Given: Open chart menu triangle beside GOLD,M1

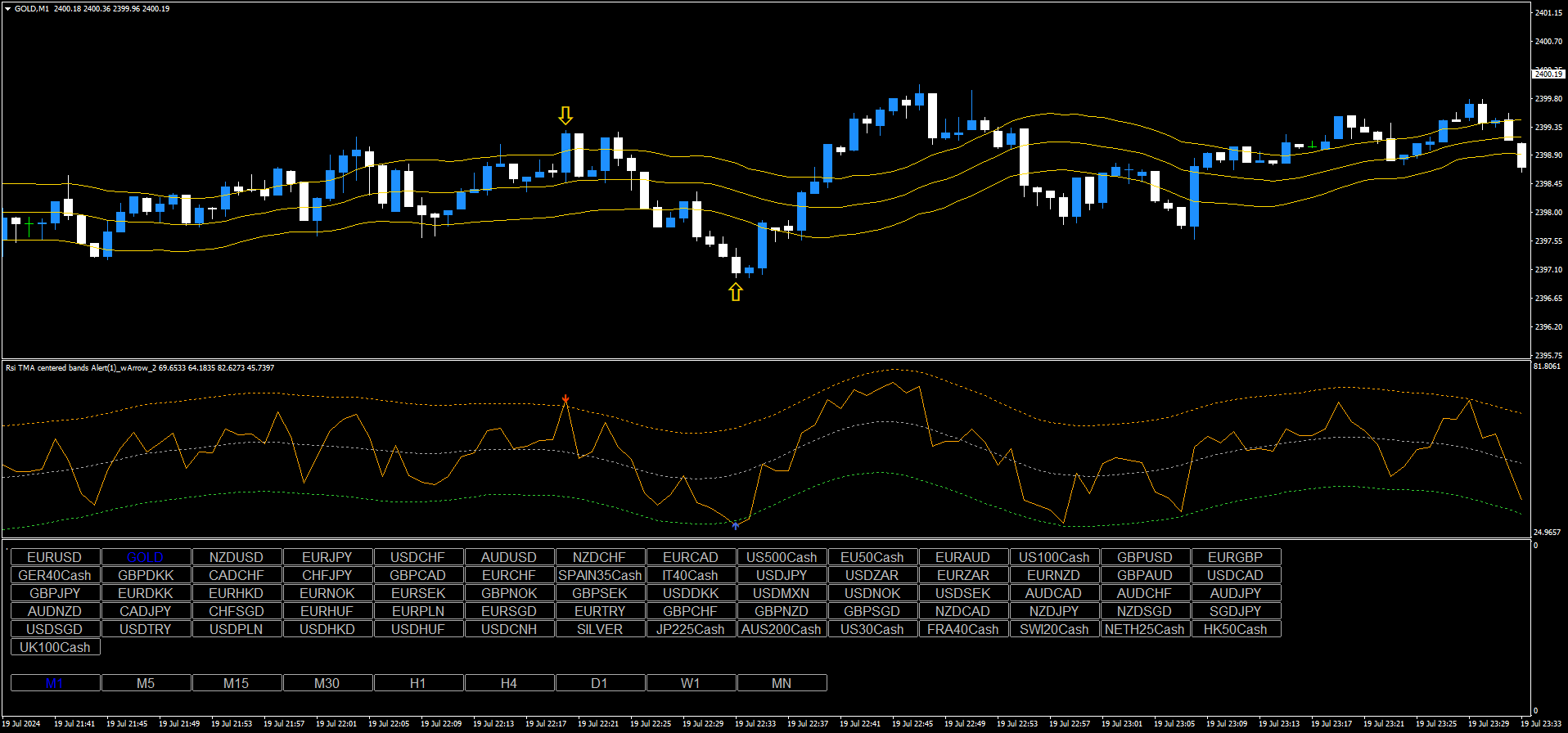Looking at the screenshot, I should pyautogui.click(x=8, y=9).
